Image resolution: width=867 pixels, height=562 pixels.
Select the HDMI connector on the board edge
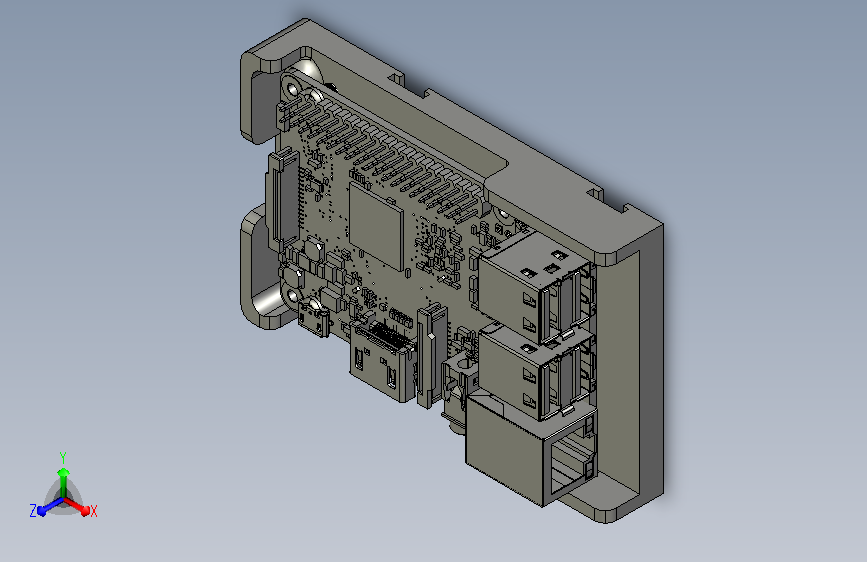[383, 362]
